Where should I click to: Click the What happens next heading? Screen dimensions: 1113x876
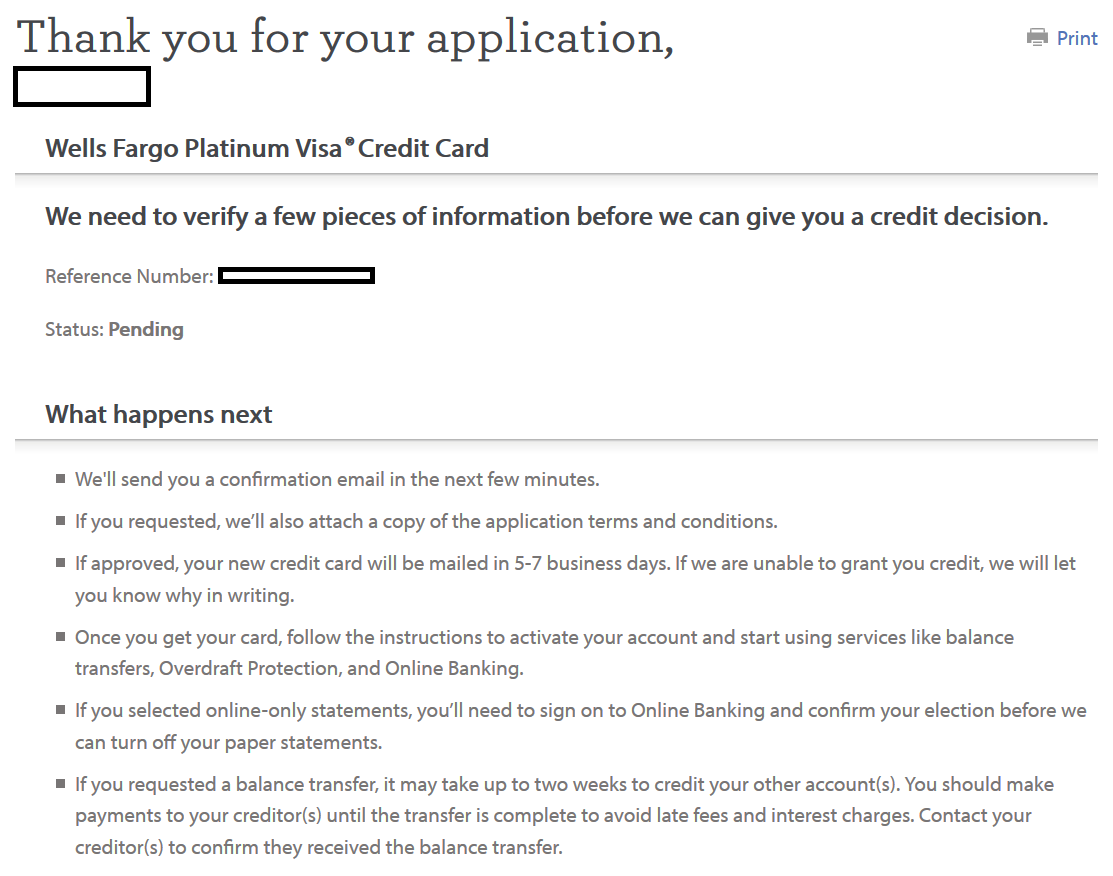tap(158, 414)
